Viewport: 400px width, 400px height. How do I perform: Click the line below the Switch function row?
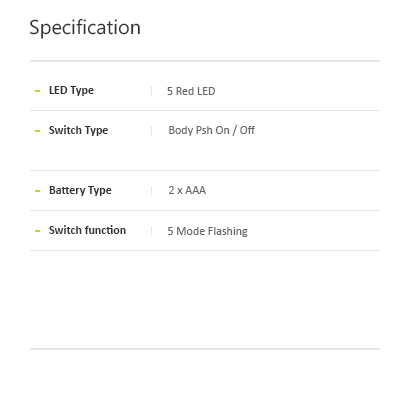pos(205,250)
